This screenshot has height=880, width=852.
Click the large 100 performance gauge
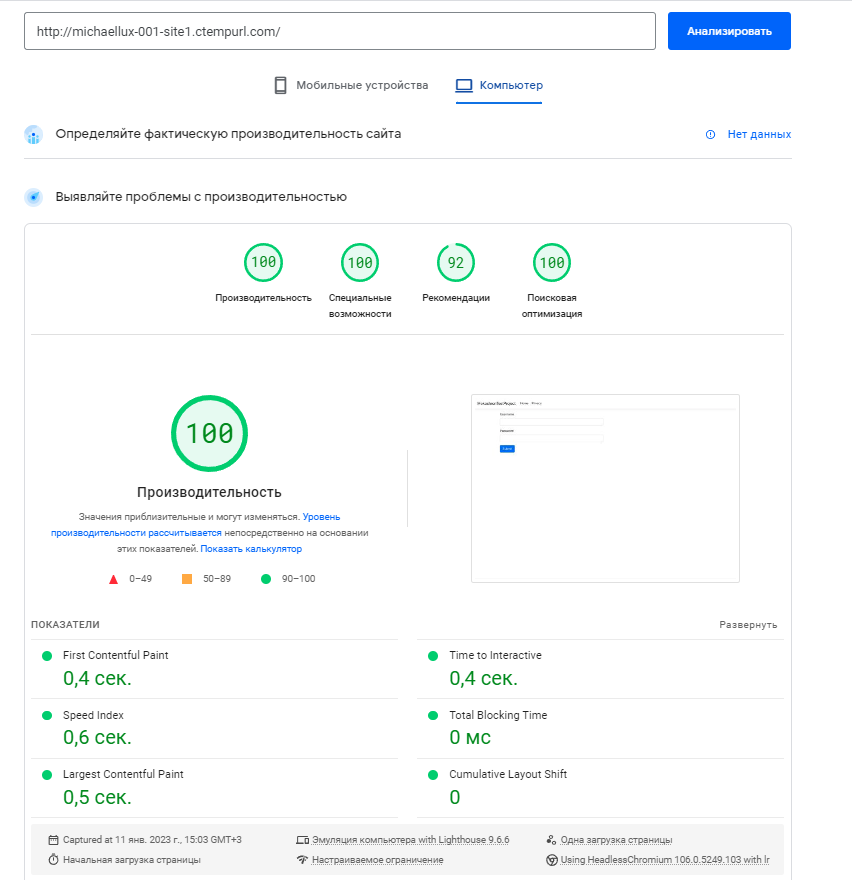209,433
